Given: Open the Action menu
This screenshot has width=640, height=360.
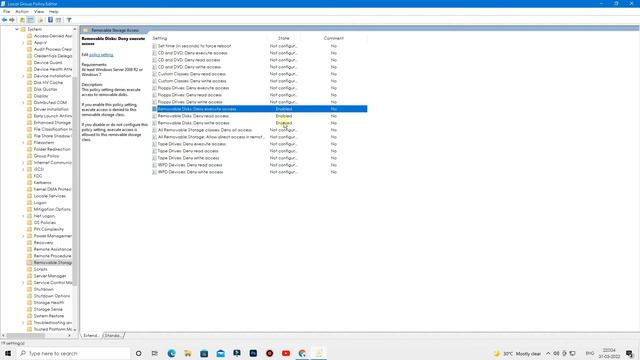Looking at the screenshot, I should (22, 11).
